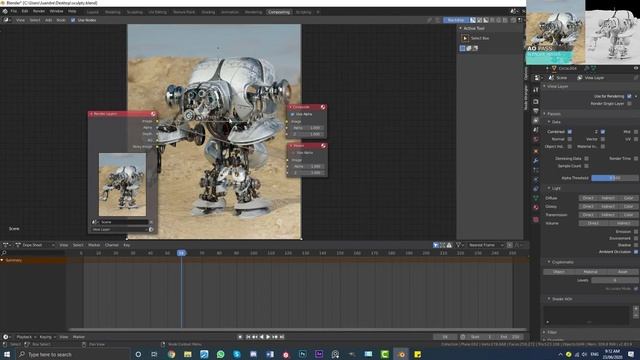This screenshot has width=640, height=360.
Task: Open the Composite node's render icon
Action: (323, 107)
